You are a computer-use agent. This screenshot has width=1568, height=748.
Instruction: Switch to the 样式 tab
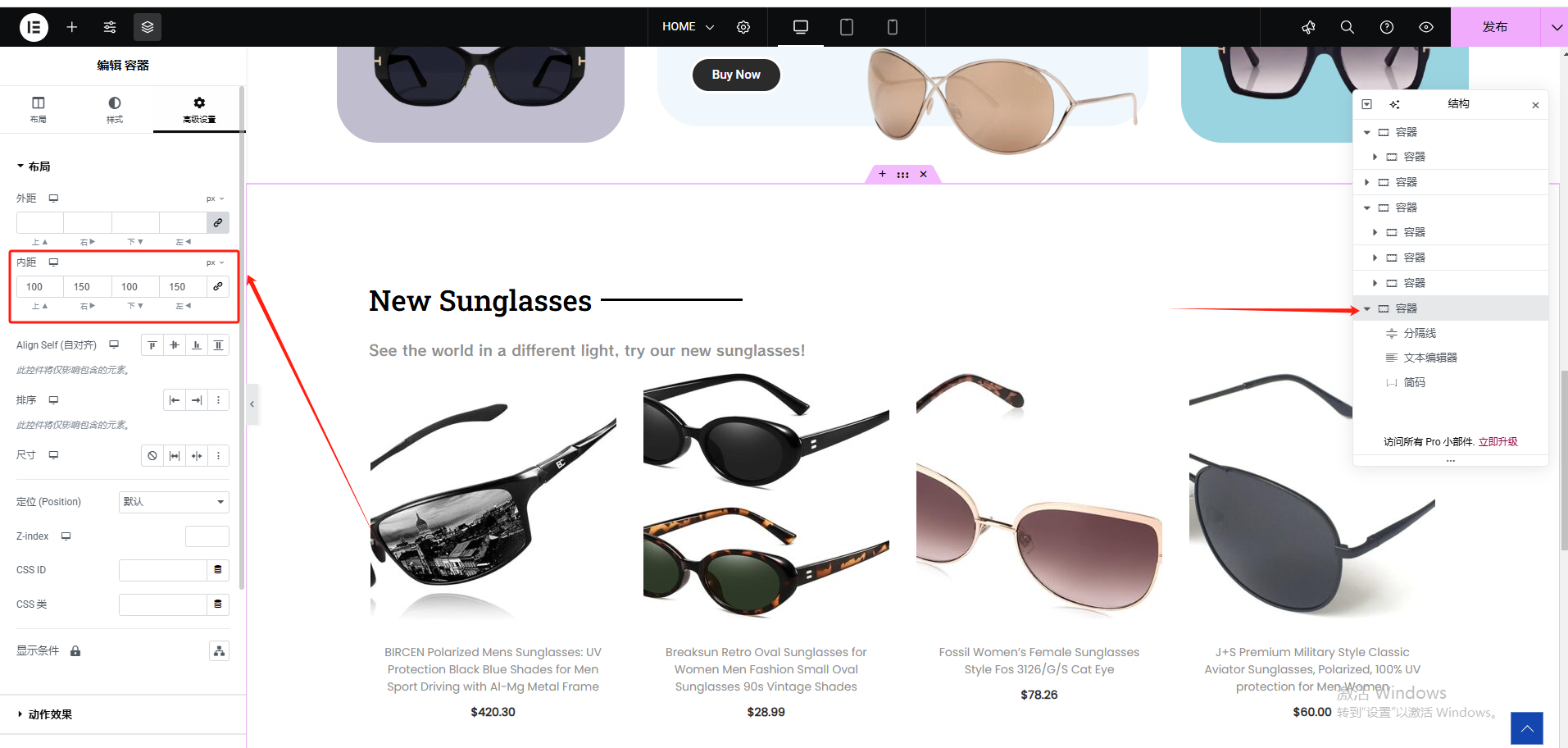tap(115, 109)
